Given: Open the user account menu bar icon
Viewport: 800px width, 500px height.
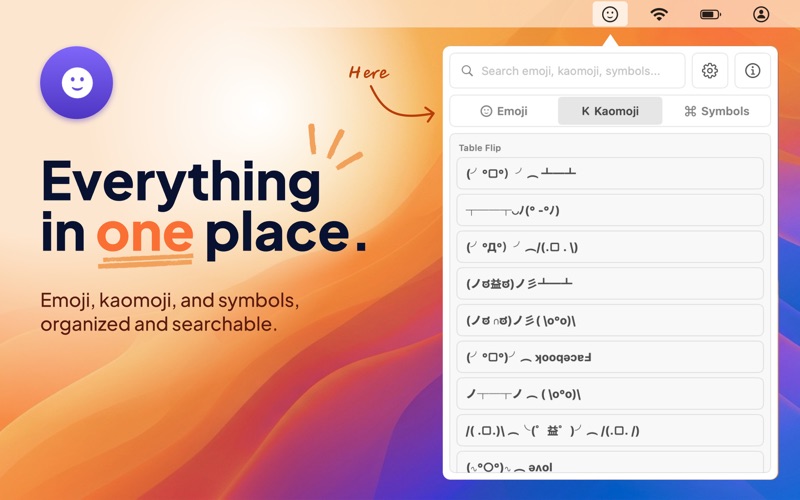Looking at the screenshot, I should tap(761, 14).
